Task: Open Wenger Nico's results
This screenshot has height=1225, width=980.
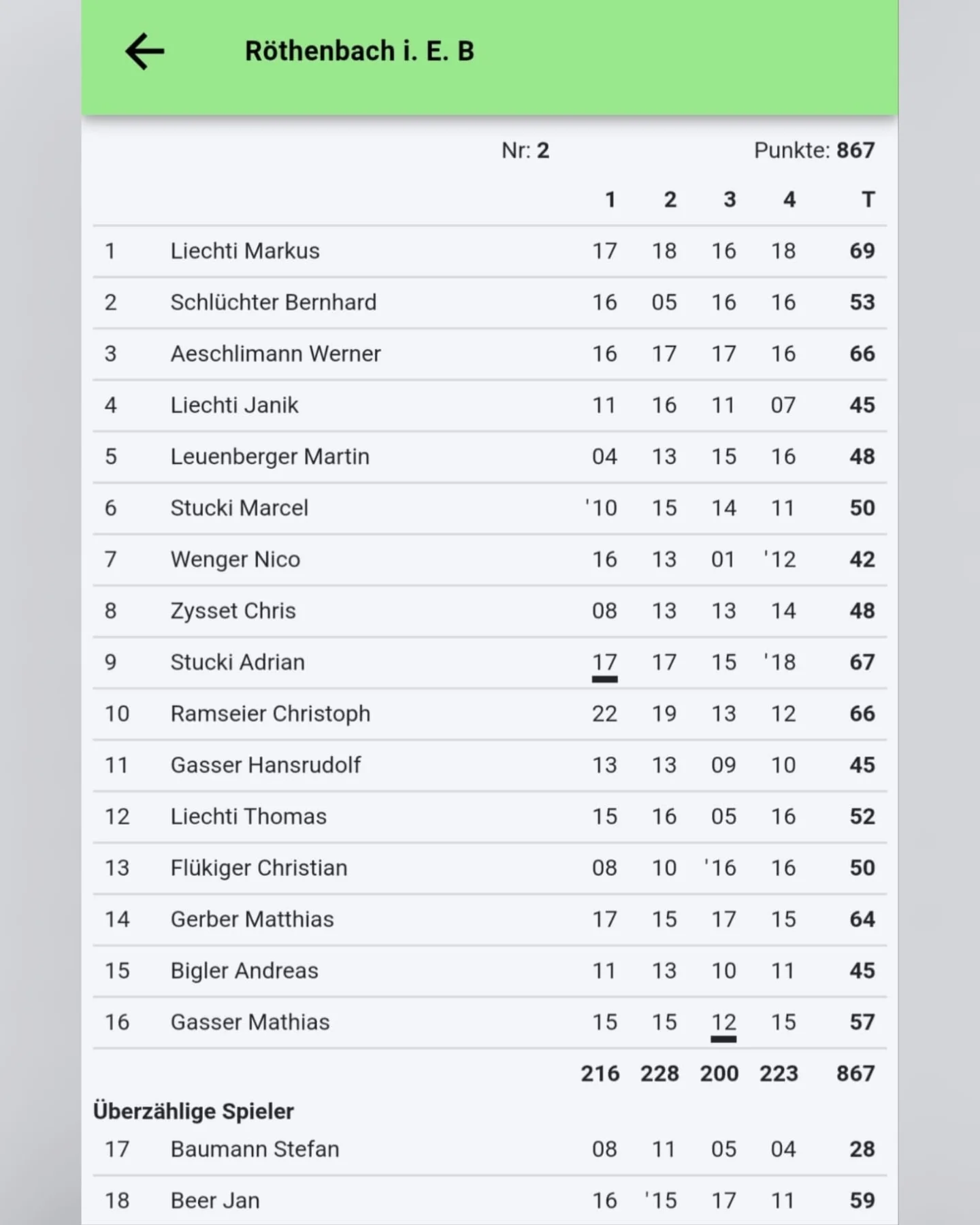Action: point(490,559)
